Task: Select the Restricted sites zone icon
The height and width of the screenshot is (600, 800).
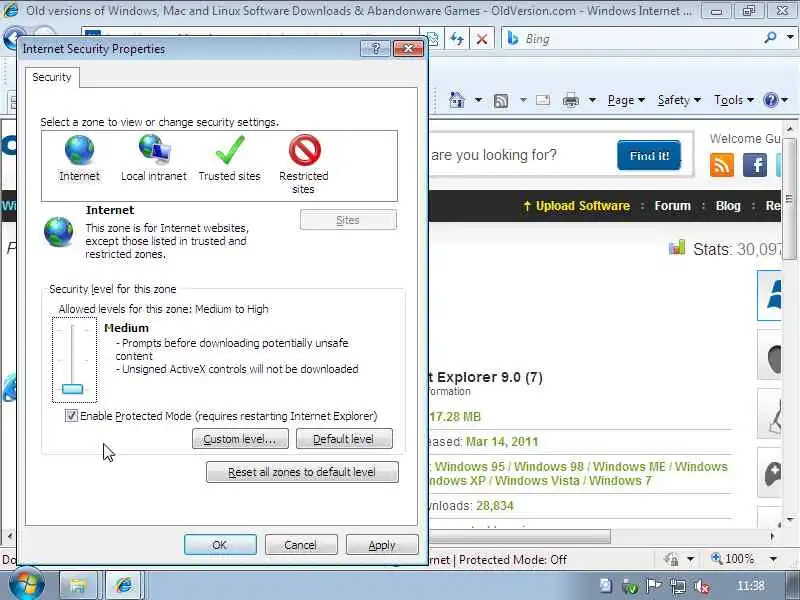Action: point(305,150)
